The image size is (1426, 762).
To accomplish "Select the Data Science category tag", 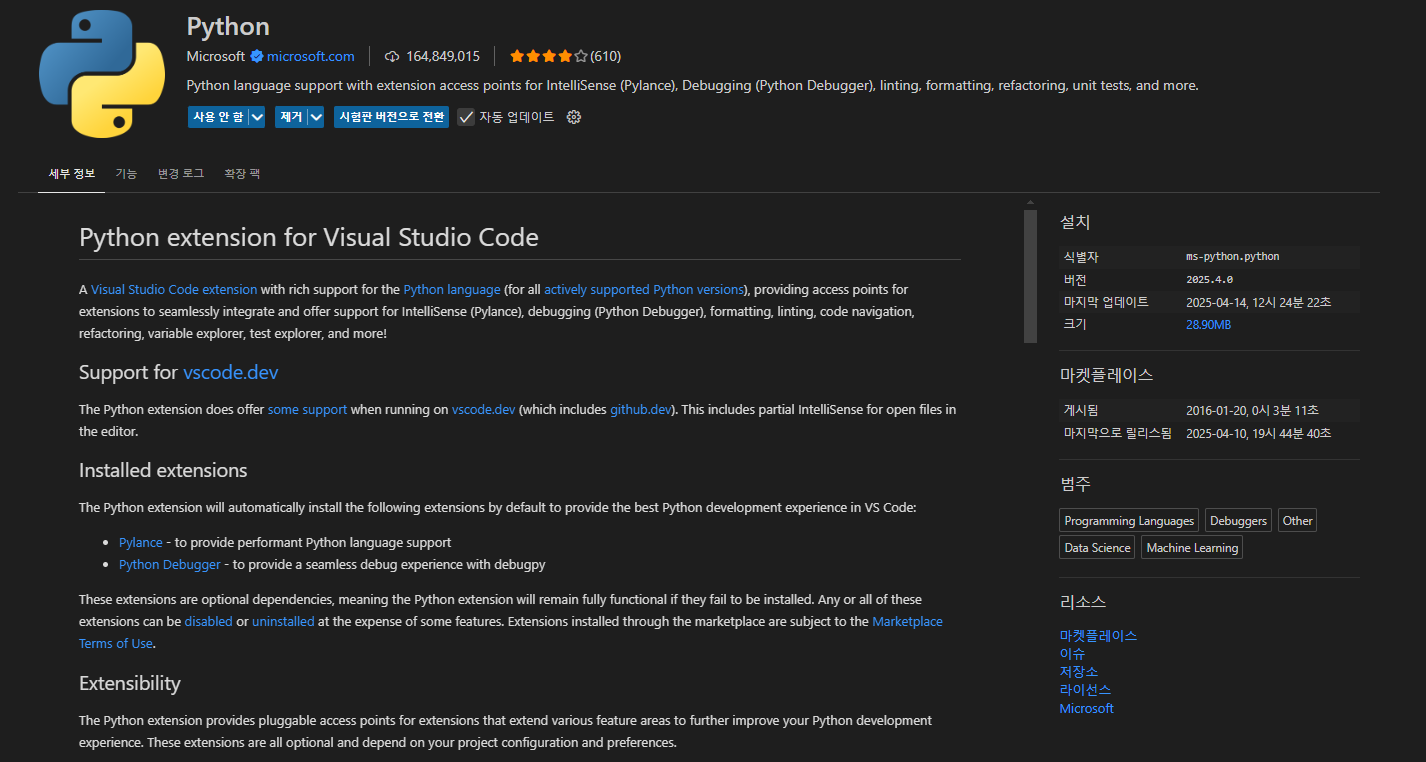I will pos(1097,547).
